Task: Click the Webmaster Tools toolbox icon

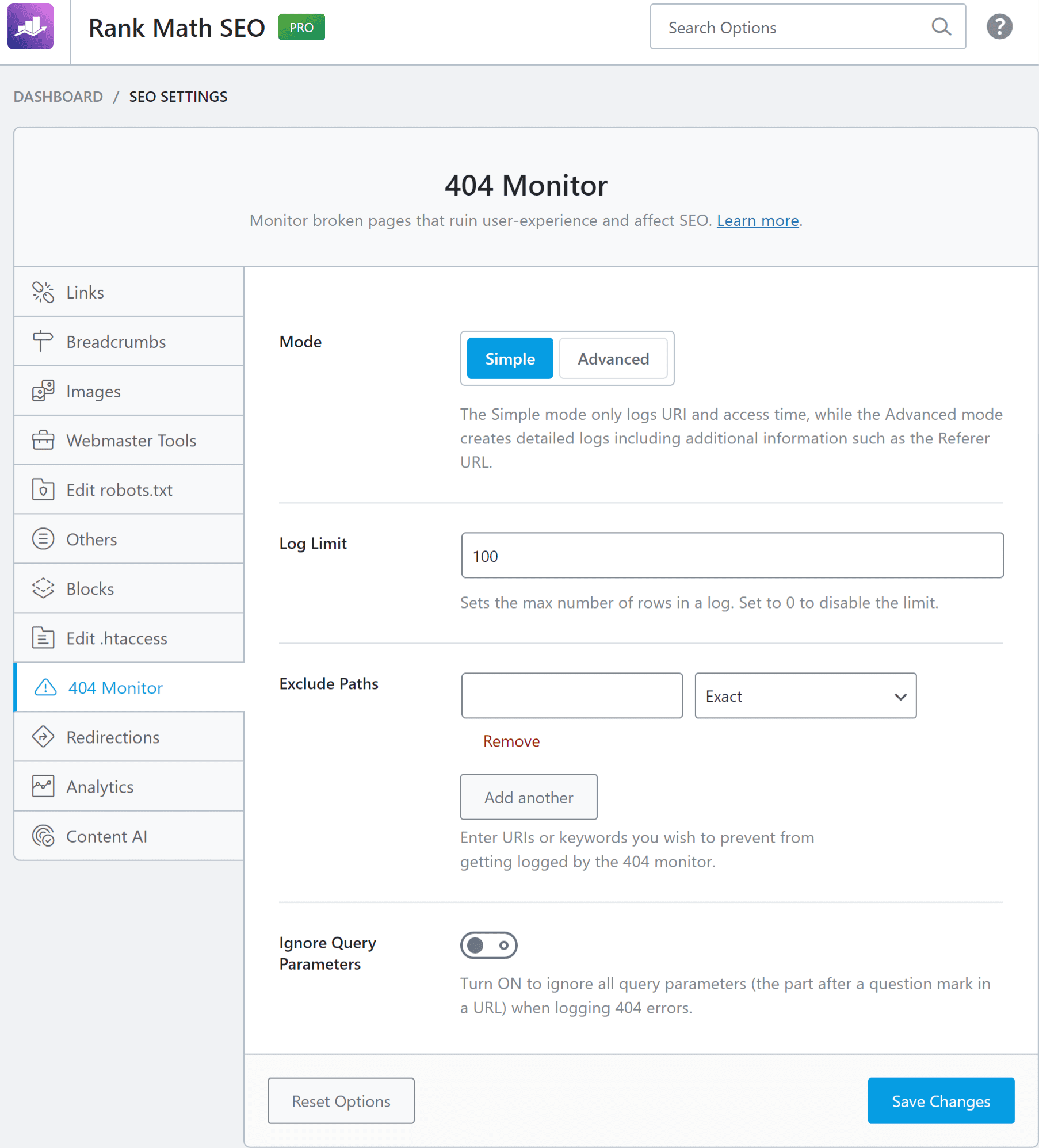Action: pyautogui.click(x=43, y=441)
